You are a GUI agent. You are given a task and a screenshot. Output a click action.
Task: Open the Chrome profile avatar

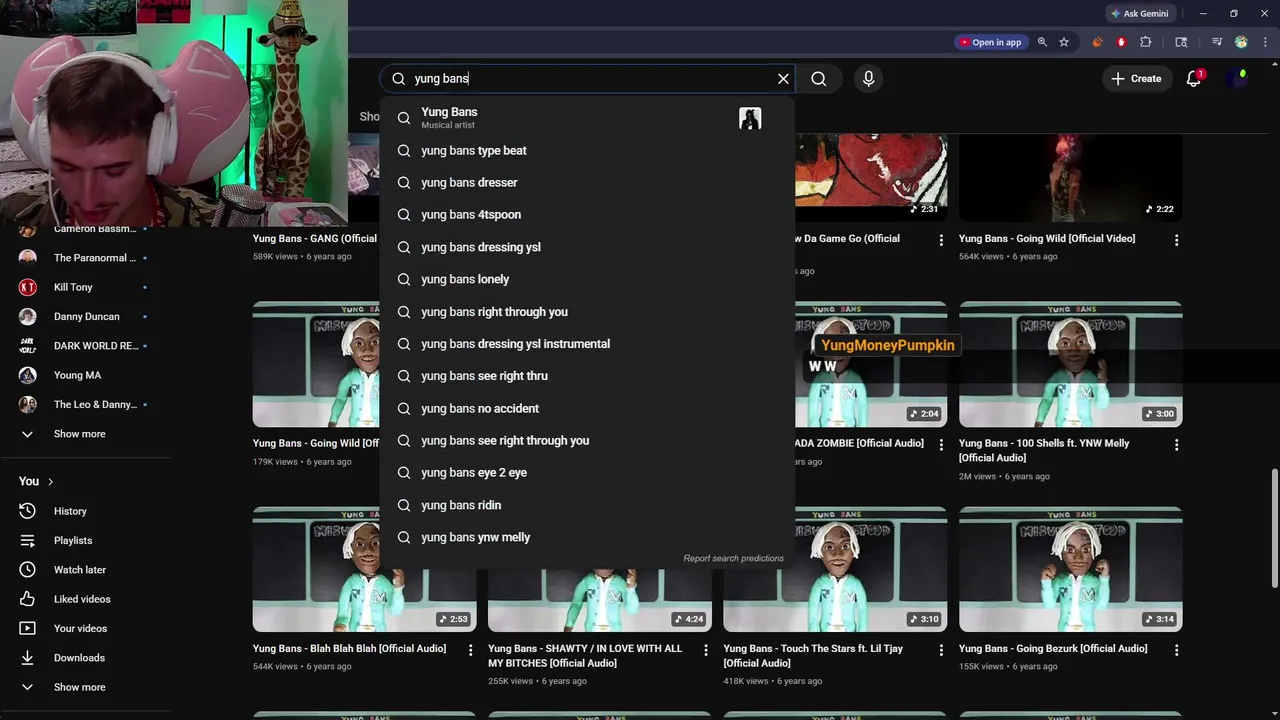tap(1241, 42)
